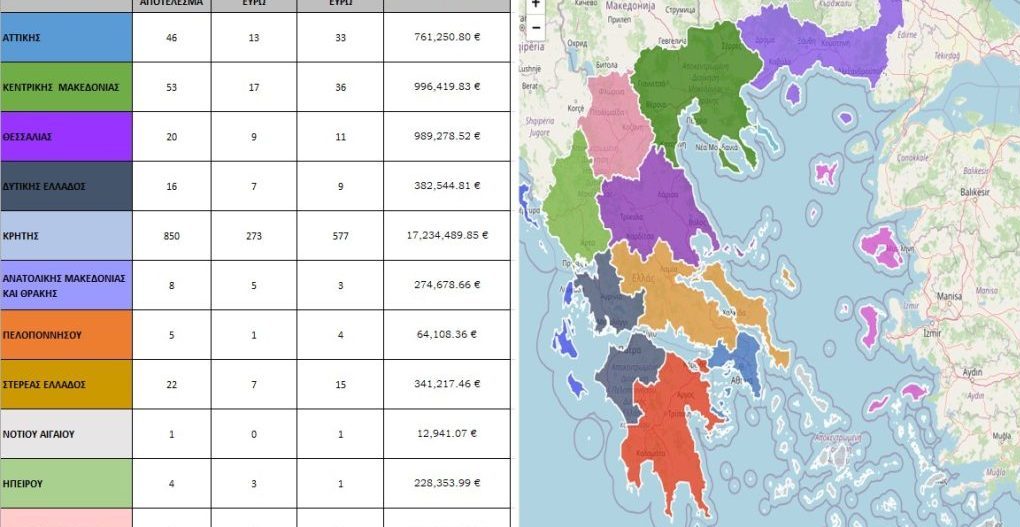1020x527 pixels.
Task: Select the ΝΟΤΙΟΥ ΑΙΓΑΙΟΥ row label
Action: coord(66,434)
